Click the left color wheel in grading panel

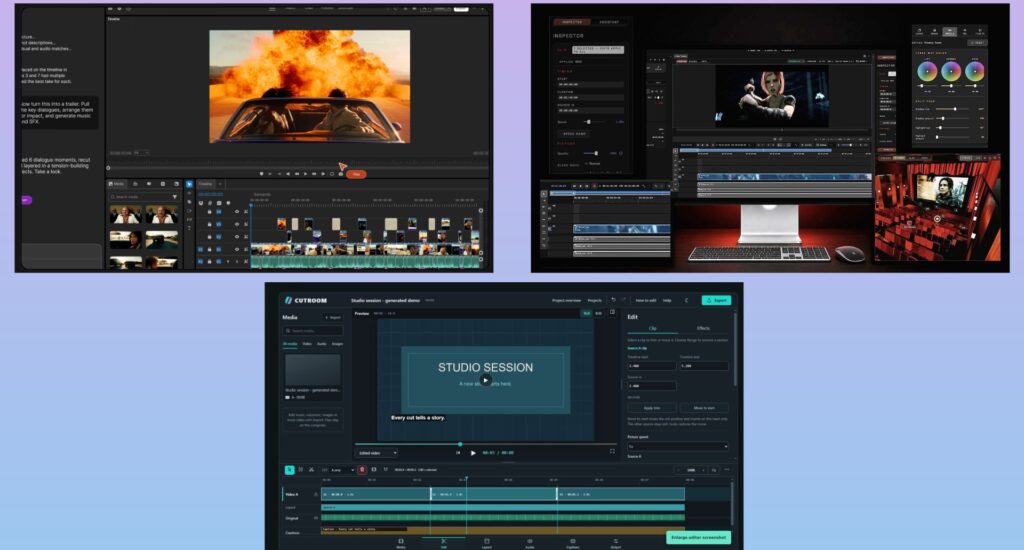927,71
